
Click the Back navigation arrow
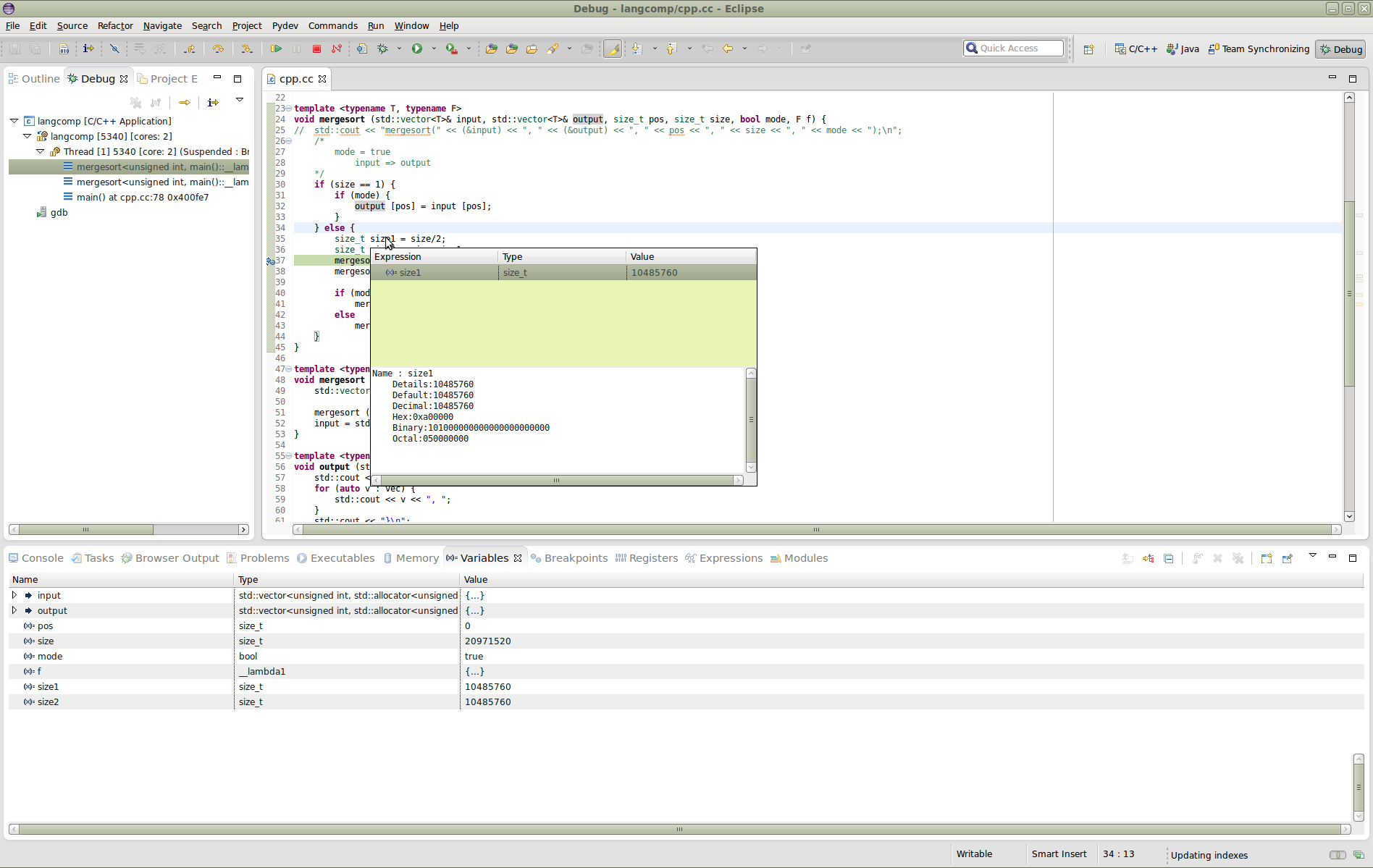tap(728, 49)
